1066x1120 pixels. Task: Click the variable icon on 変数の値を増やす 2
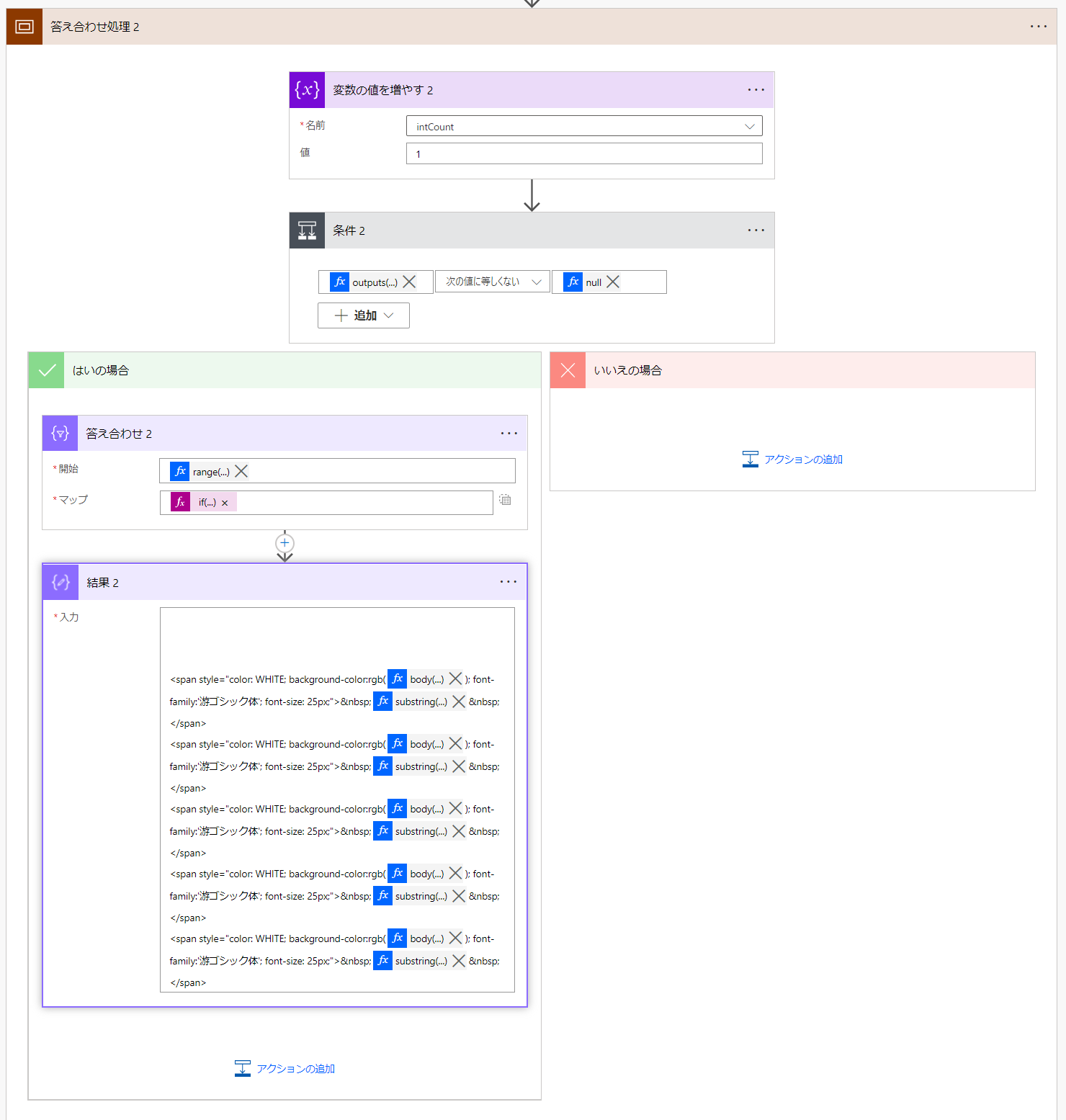[307, 90]
